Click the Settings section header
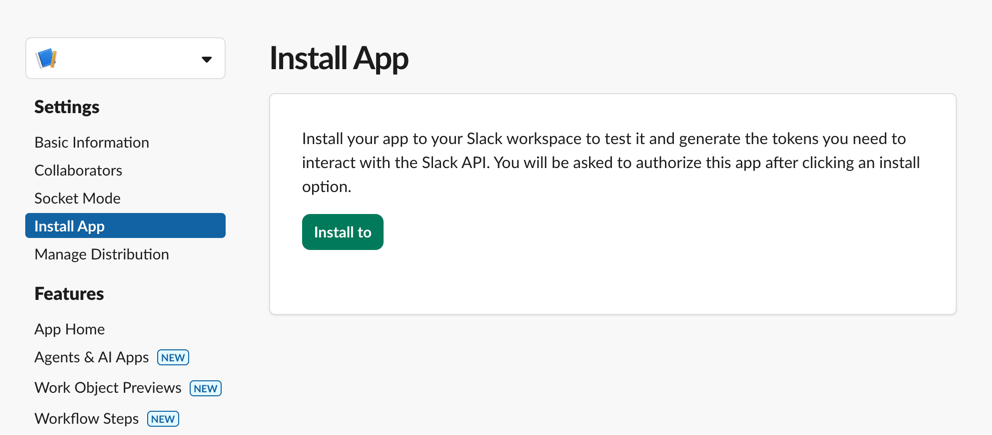 (67, 107)
